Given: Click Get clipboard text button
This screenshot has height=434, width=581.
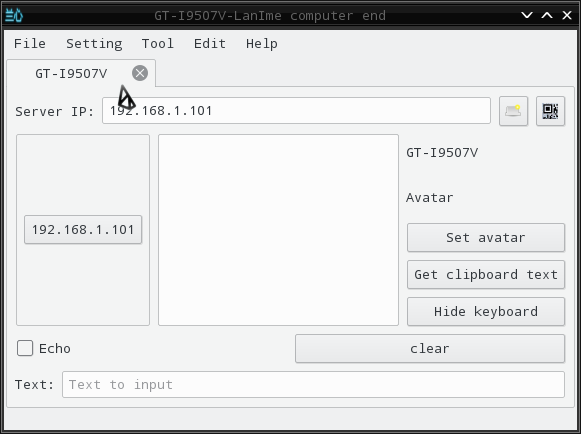Looking at the screenshot, I should pos(486,275).
